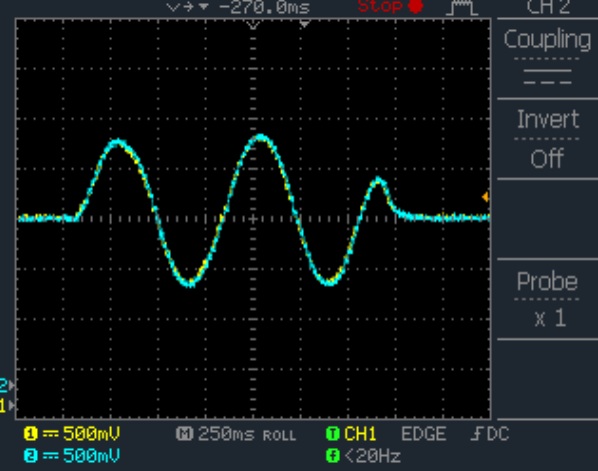
Task: Change the Probe x1 setting
Action: click(x=547, y=299)
